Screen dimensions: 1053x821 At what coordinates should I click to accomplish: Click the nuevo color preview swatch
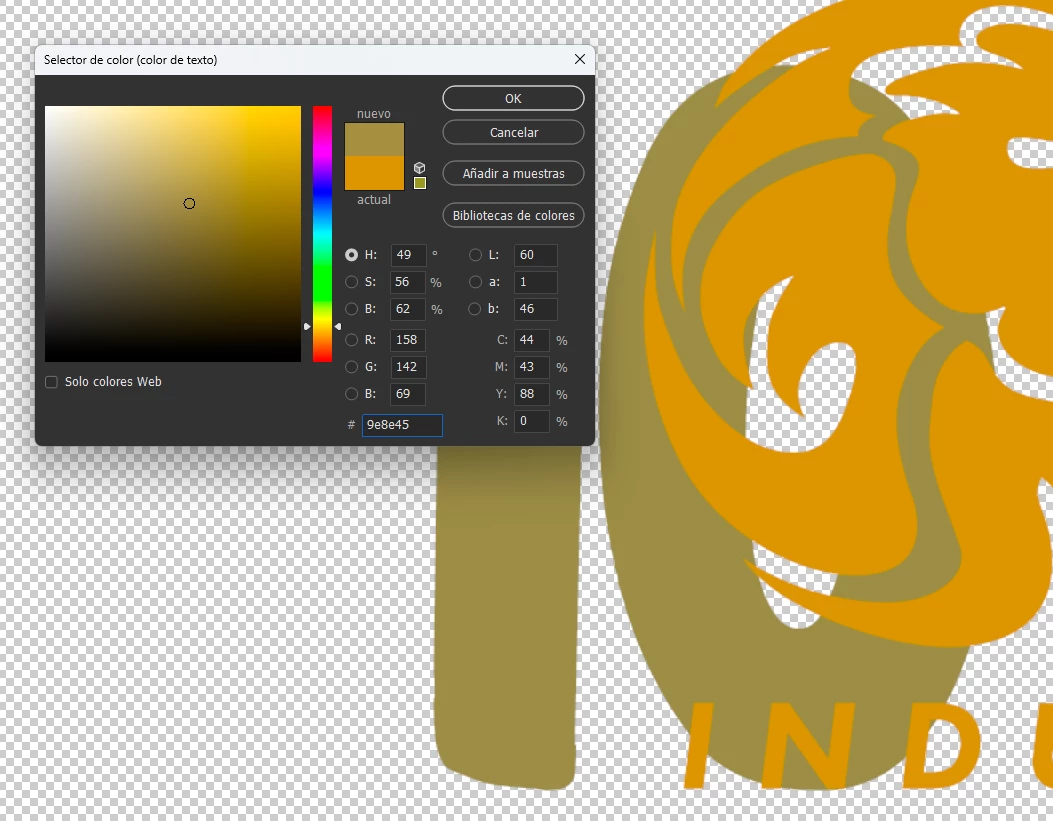(x=374, y=140)
